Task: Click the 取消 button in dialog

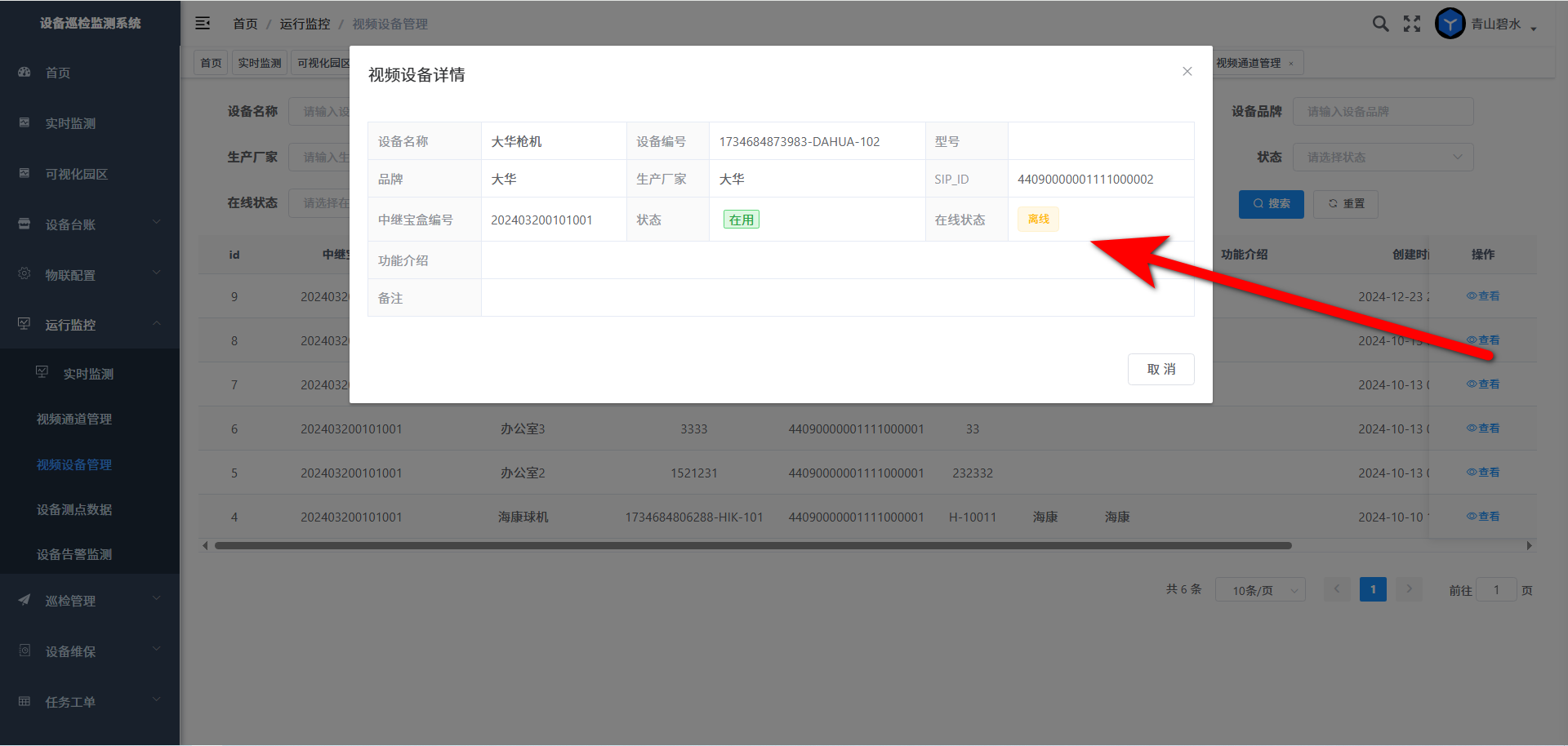Action: pos(1160,369)
